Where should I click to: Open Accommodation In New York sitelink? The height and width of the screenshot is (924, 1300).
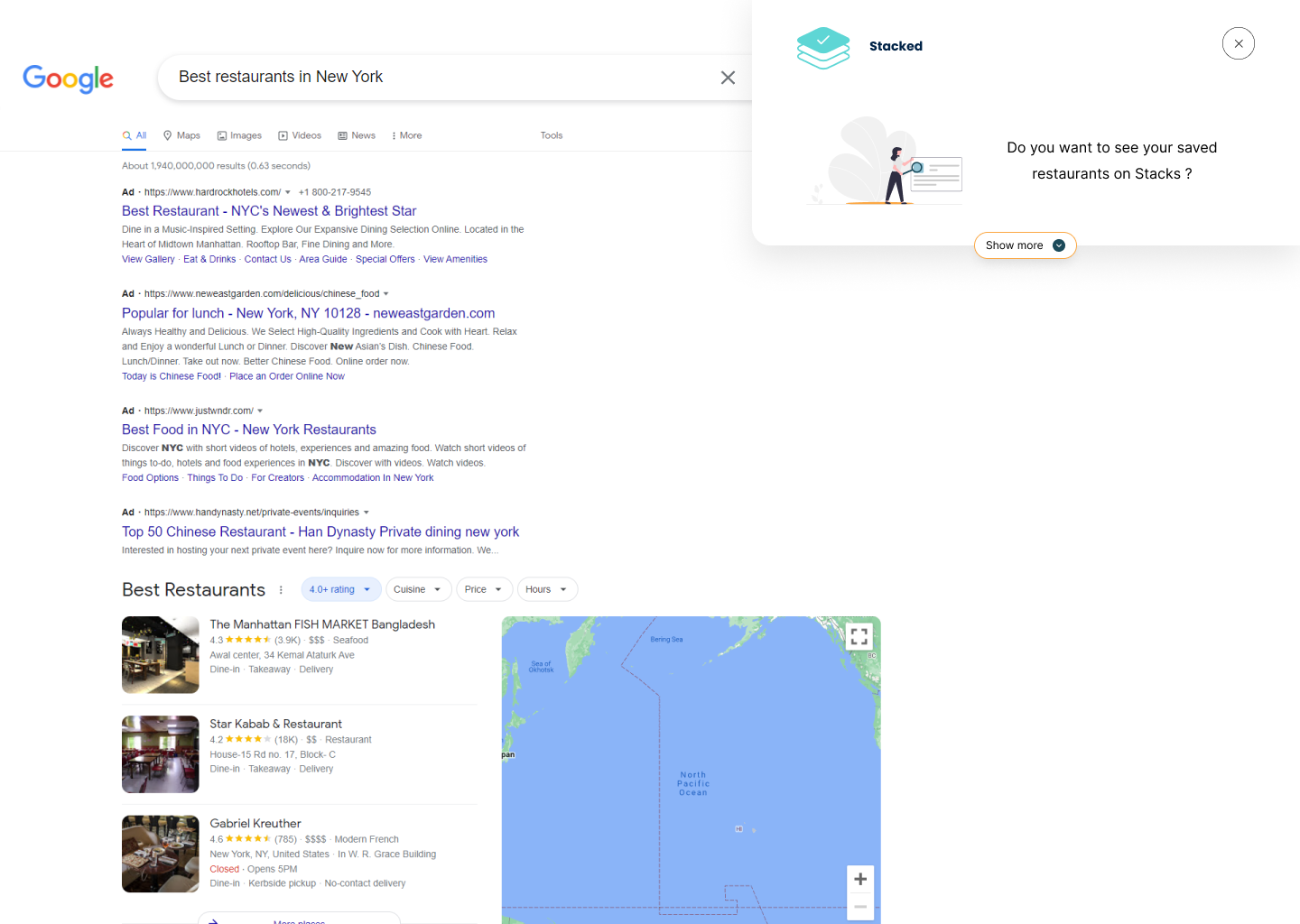tap(373, 478)
